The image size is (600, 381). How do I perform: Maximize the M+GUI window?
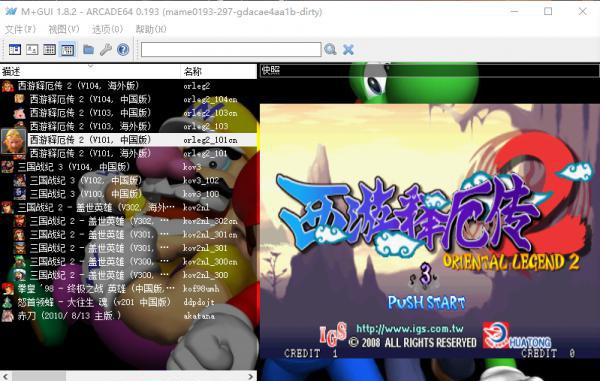[548, 11]
